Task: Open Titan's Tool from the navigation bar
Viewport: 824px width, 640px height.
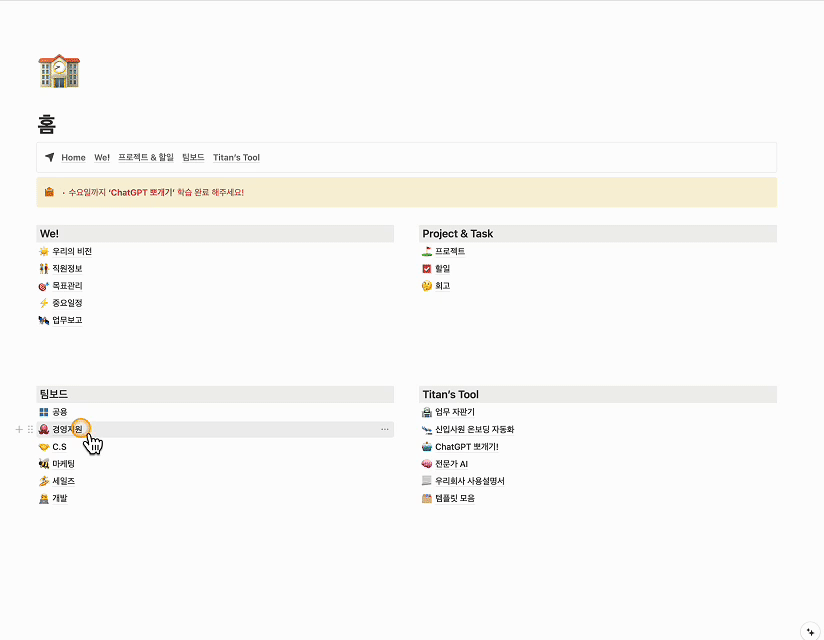Action: 236,158
